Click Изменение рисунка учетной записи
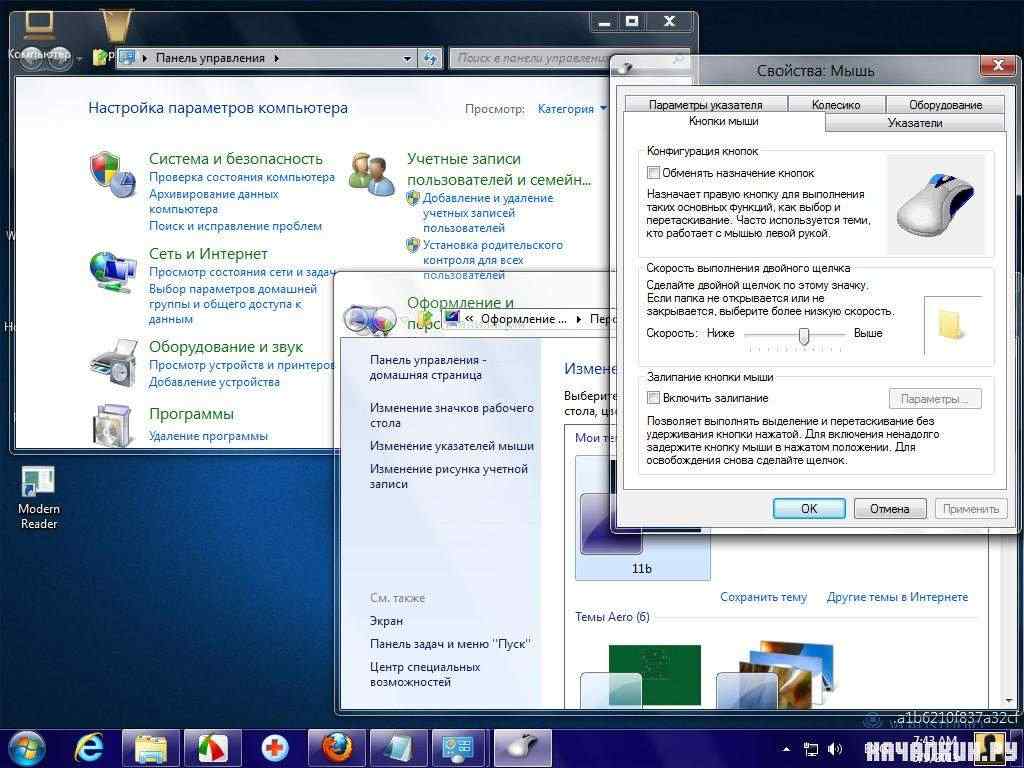This screenshot has height=768, width=1024. coord(449,476)
